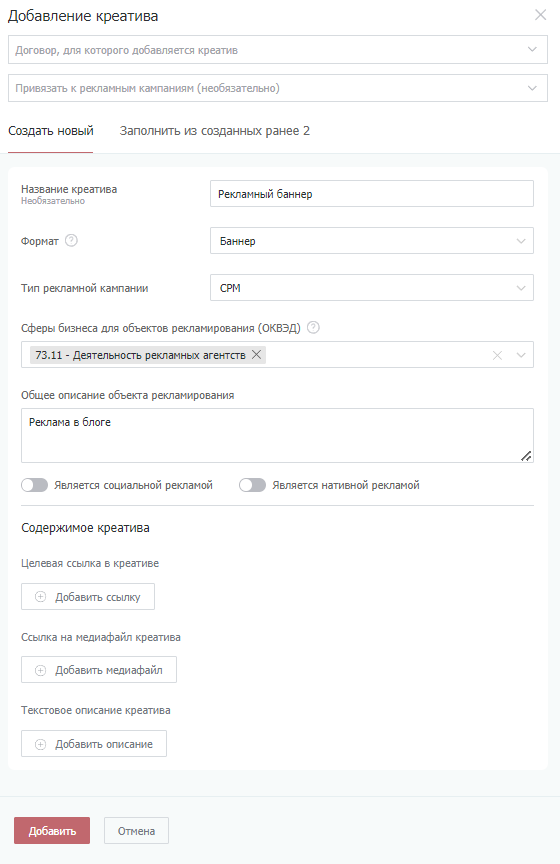This screenshot has width=560, height=864.
Task: Open the Формат Баннер dropdown
Action: [371, 241]
